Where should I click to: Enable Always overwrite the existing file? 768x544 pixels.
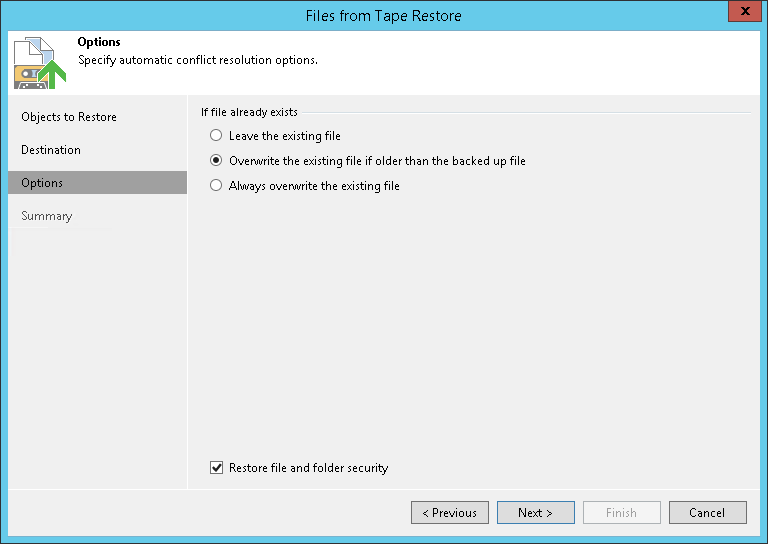point(216,186)
